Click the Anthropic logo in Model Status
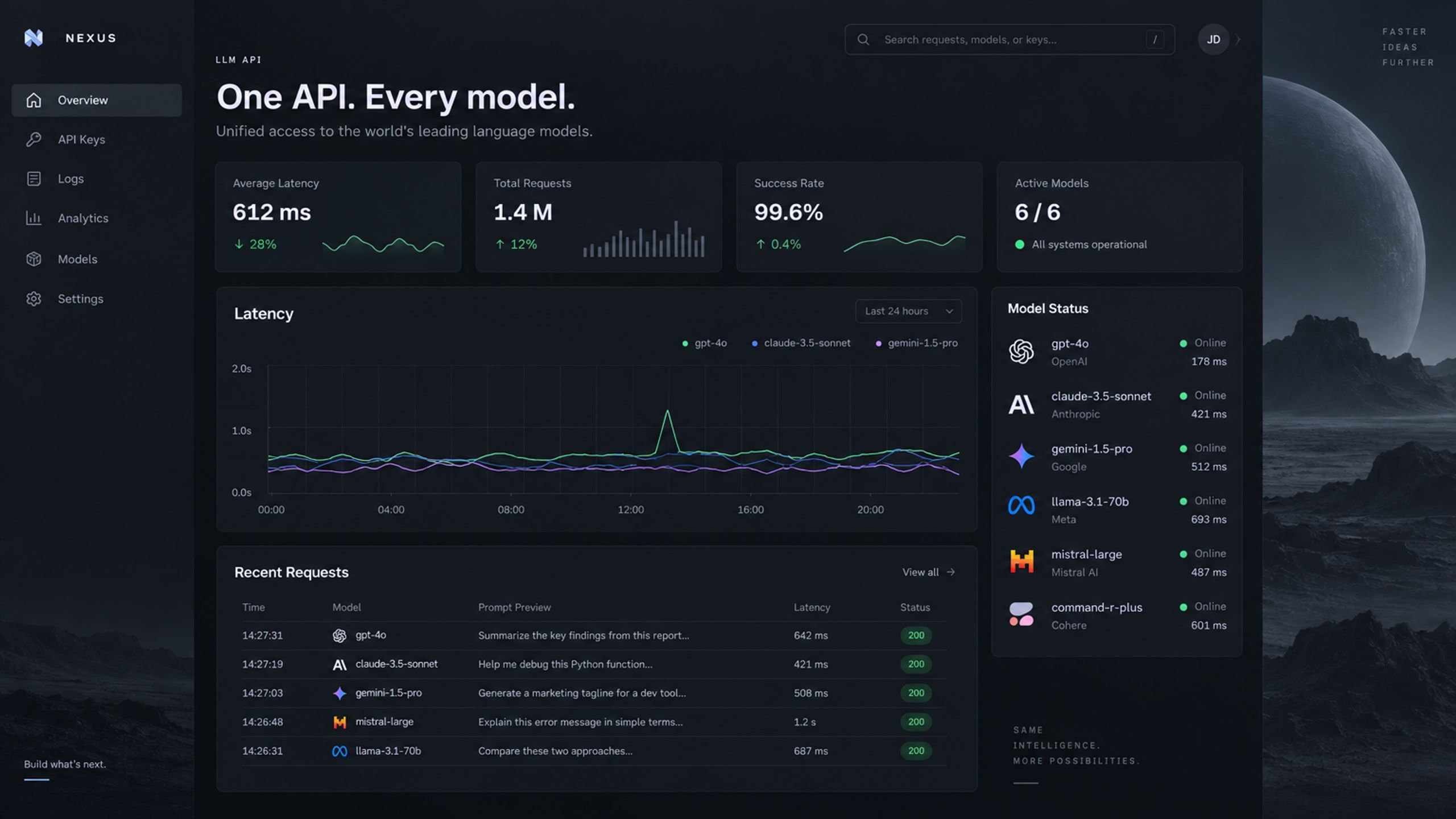The height and width of the screenshot is (819, 1456). tap(1021, 404)
